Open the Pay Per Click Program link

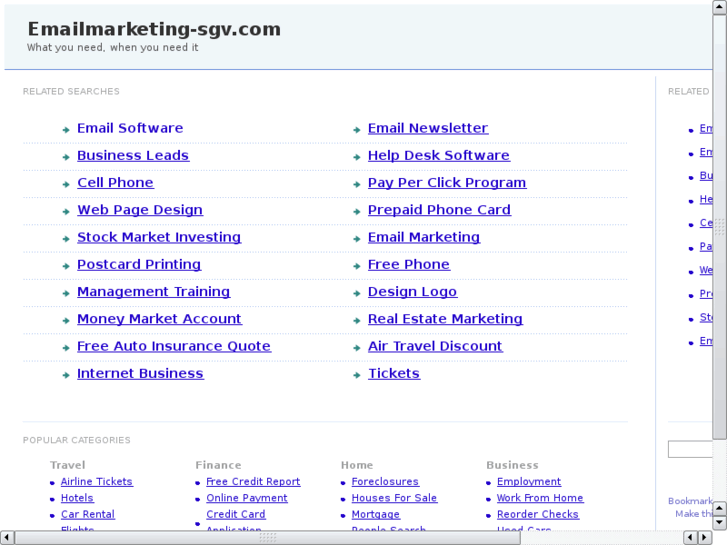point(446,183)
